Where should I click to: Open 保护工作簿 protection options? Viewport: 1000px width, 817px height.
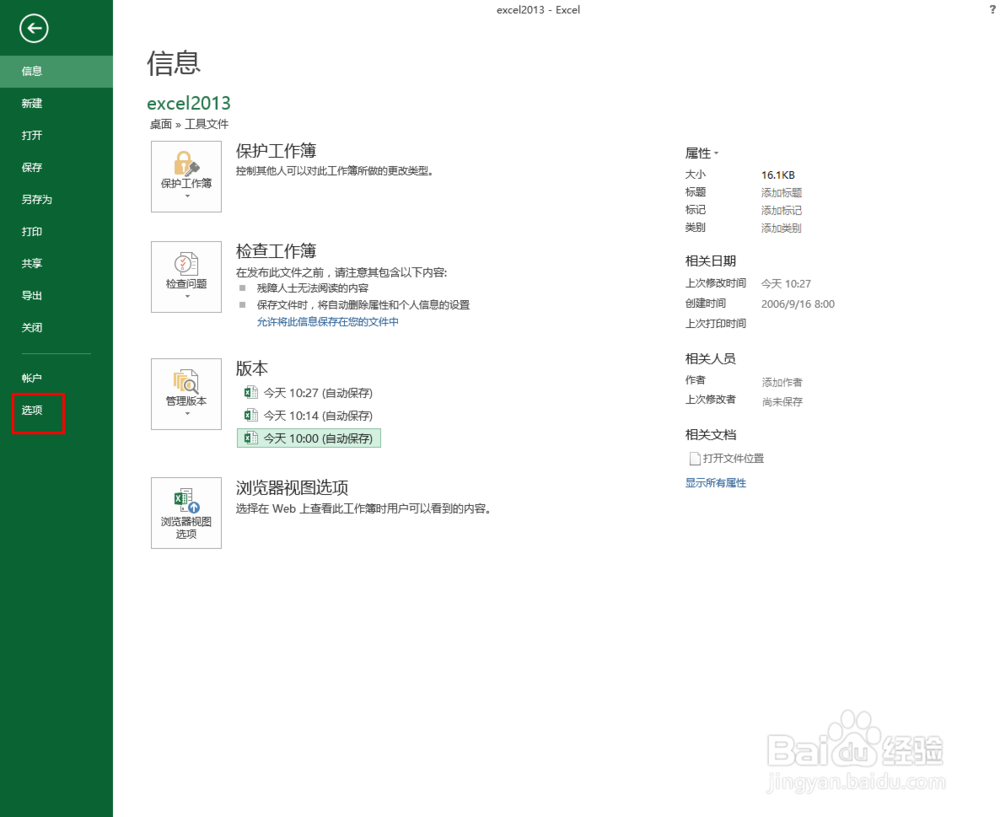tap(186, 170)
